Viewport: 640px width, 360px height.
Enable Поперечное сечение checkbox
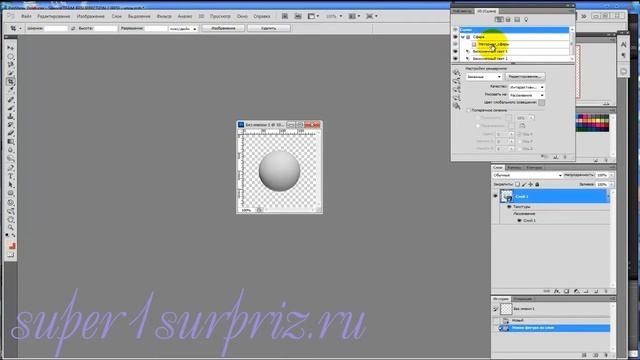tap(469, 110)
